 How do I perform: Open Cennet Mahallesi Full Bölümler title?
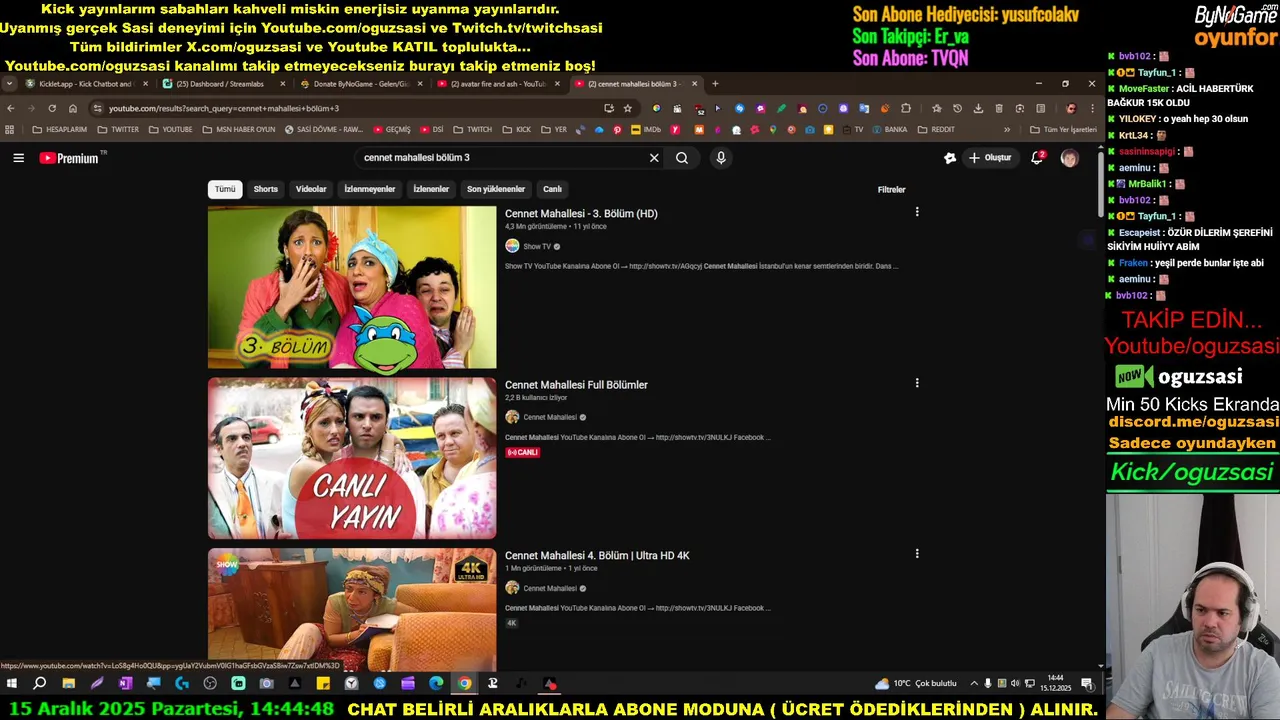pyautogui.click(x=576, y=384)
